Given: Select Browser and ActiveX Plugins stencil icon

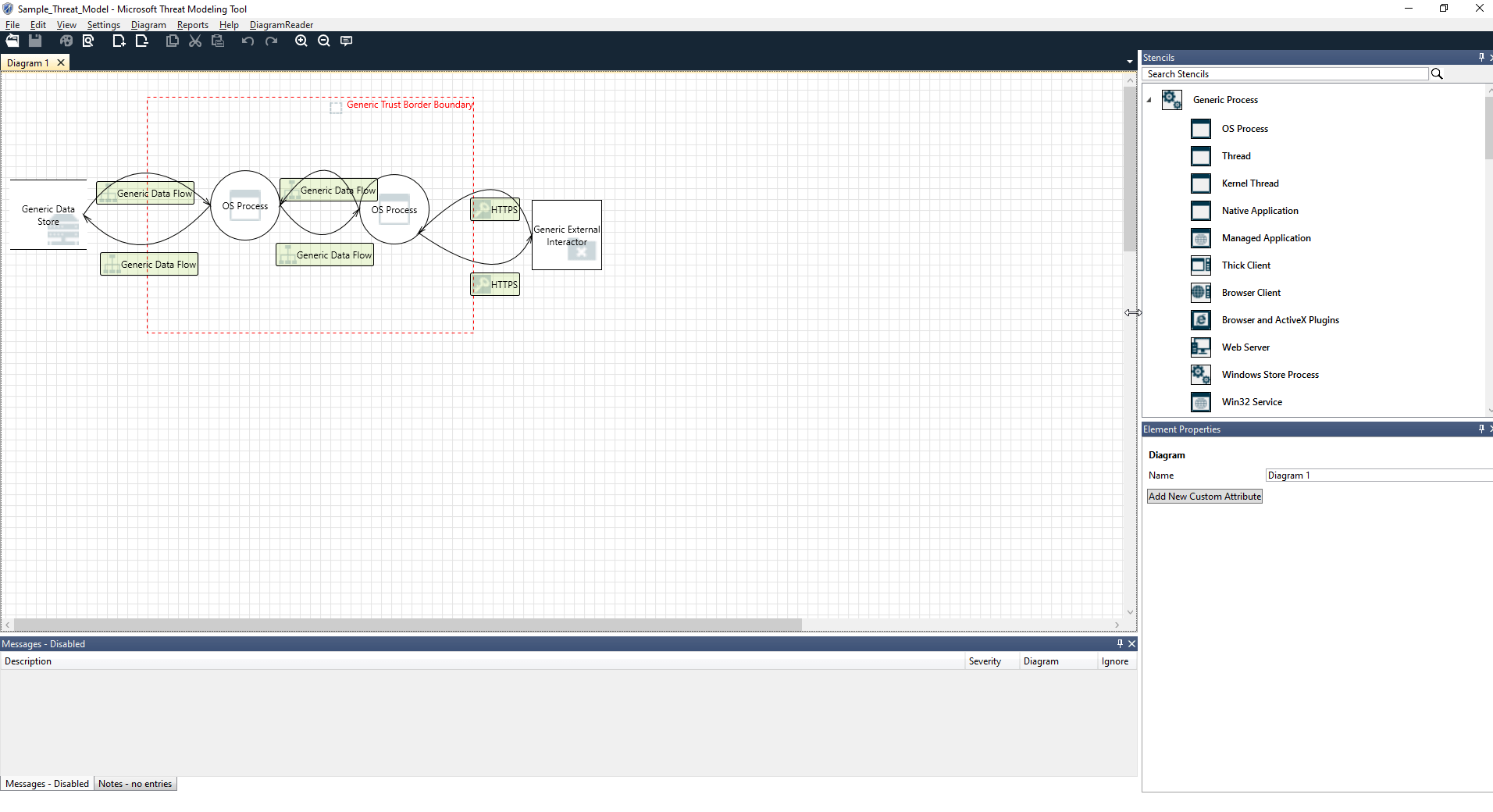Looking at the screenshot, I should [x=1201, y=320].
